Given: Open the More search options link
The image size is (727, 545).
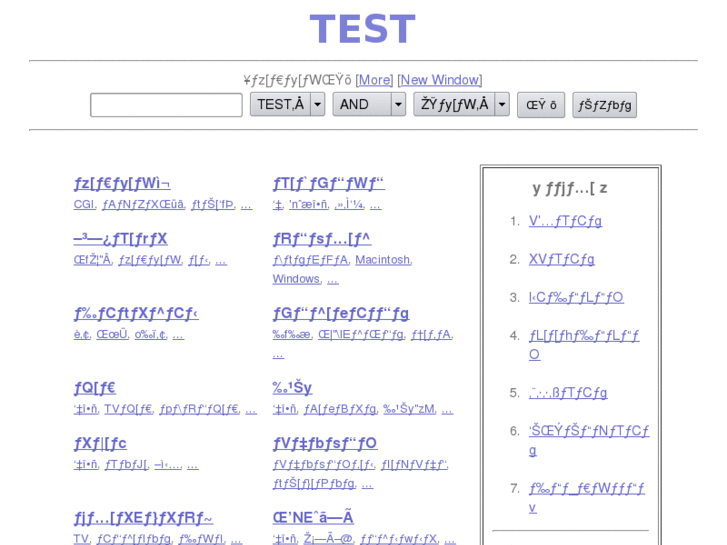Looking at the screenshot, I should [x=374, y=80].
